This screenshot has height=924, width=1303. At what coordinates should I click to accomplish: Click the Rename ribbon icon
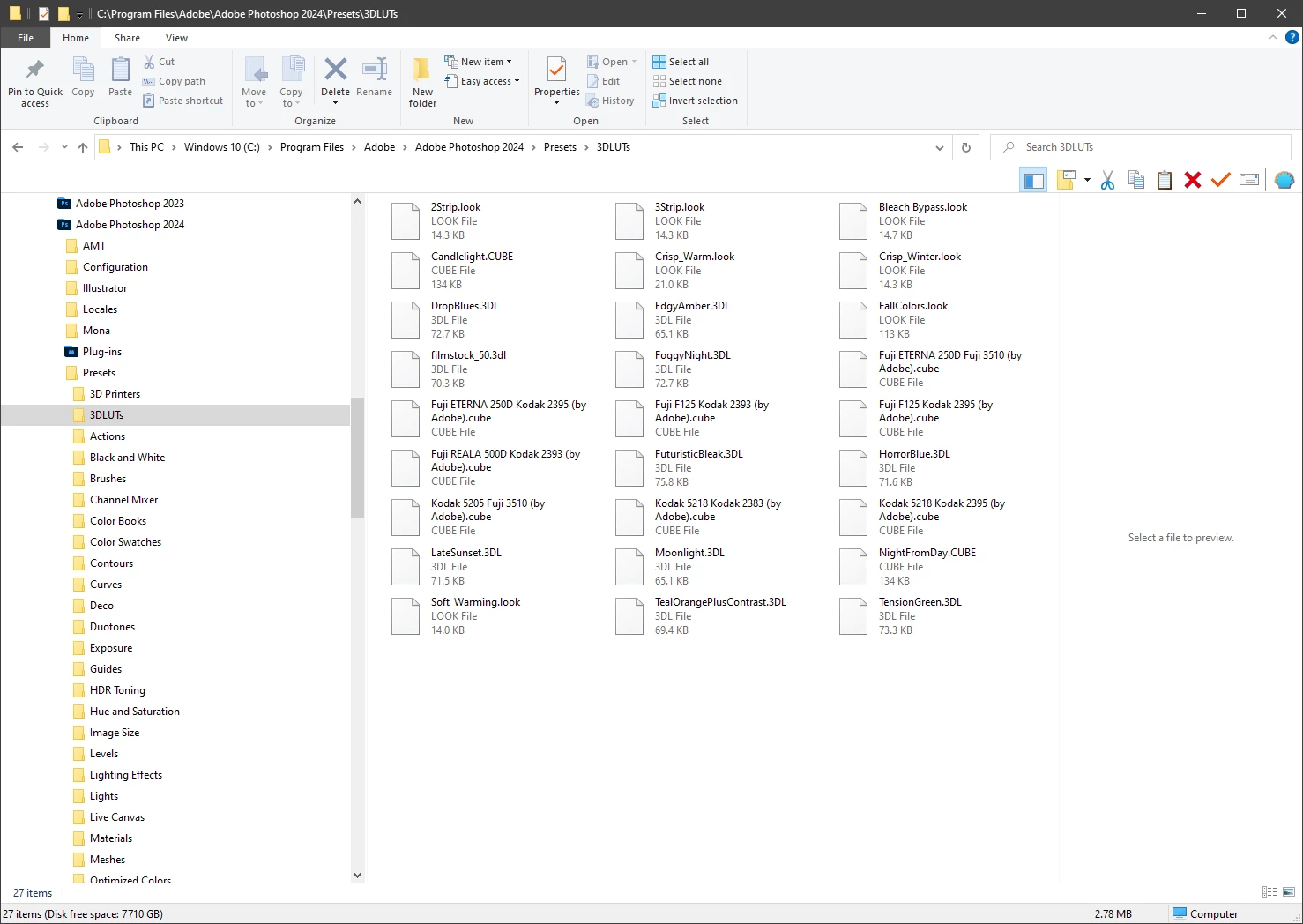pyautogui.click(x=375, y=69)
